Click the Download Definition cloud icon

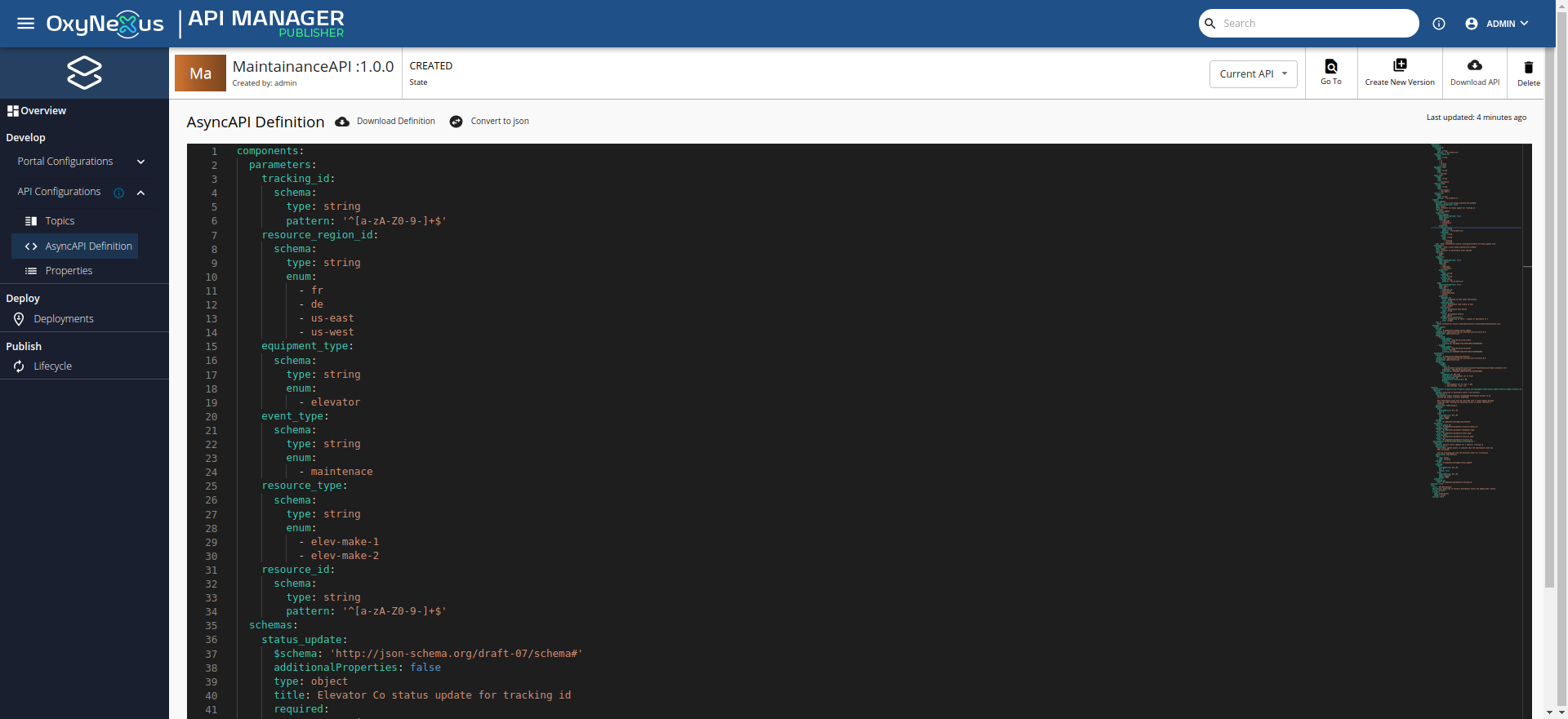click(342, 122)
